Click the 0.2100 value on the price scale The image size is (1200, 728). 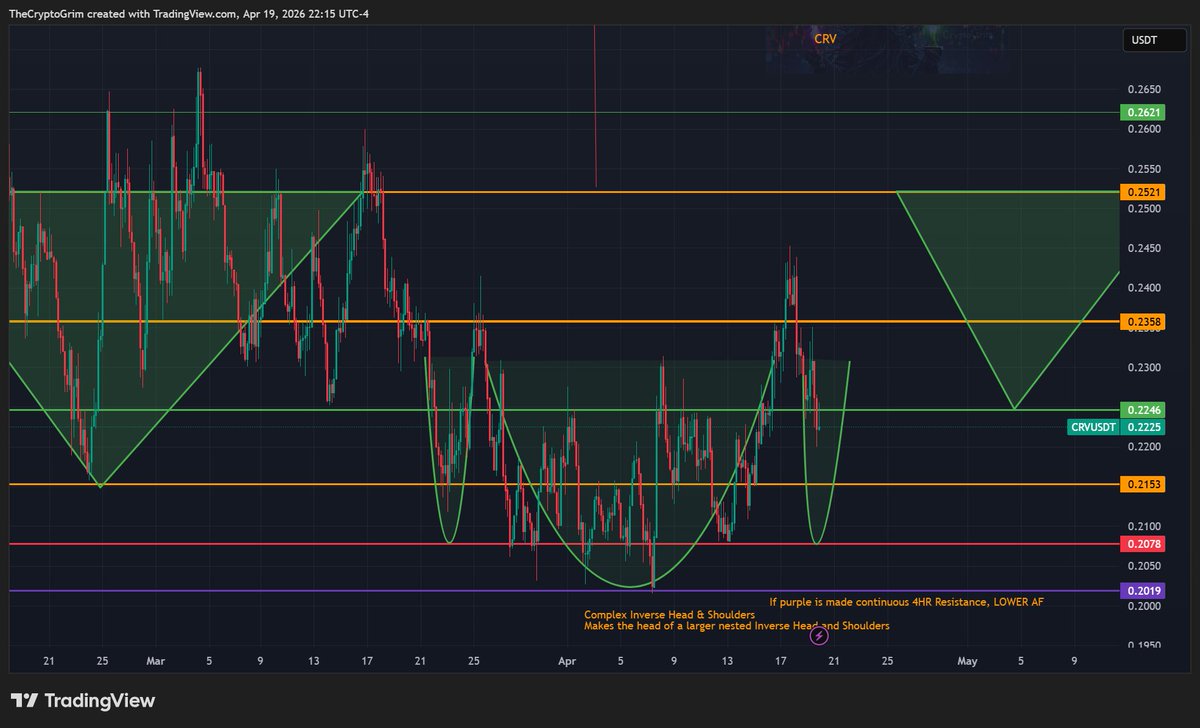(1144, 527)
